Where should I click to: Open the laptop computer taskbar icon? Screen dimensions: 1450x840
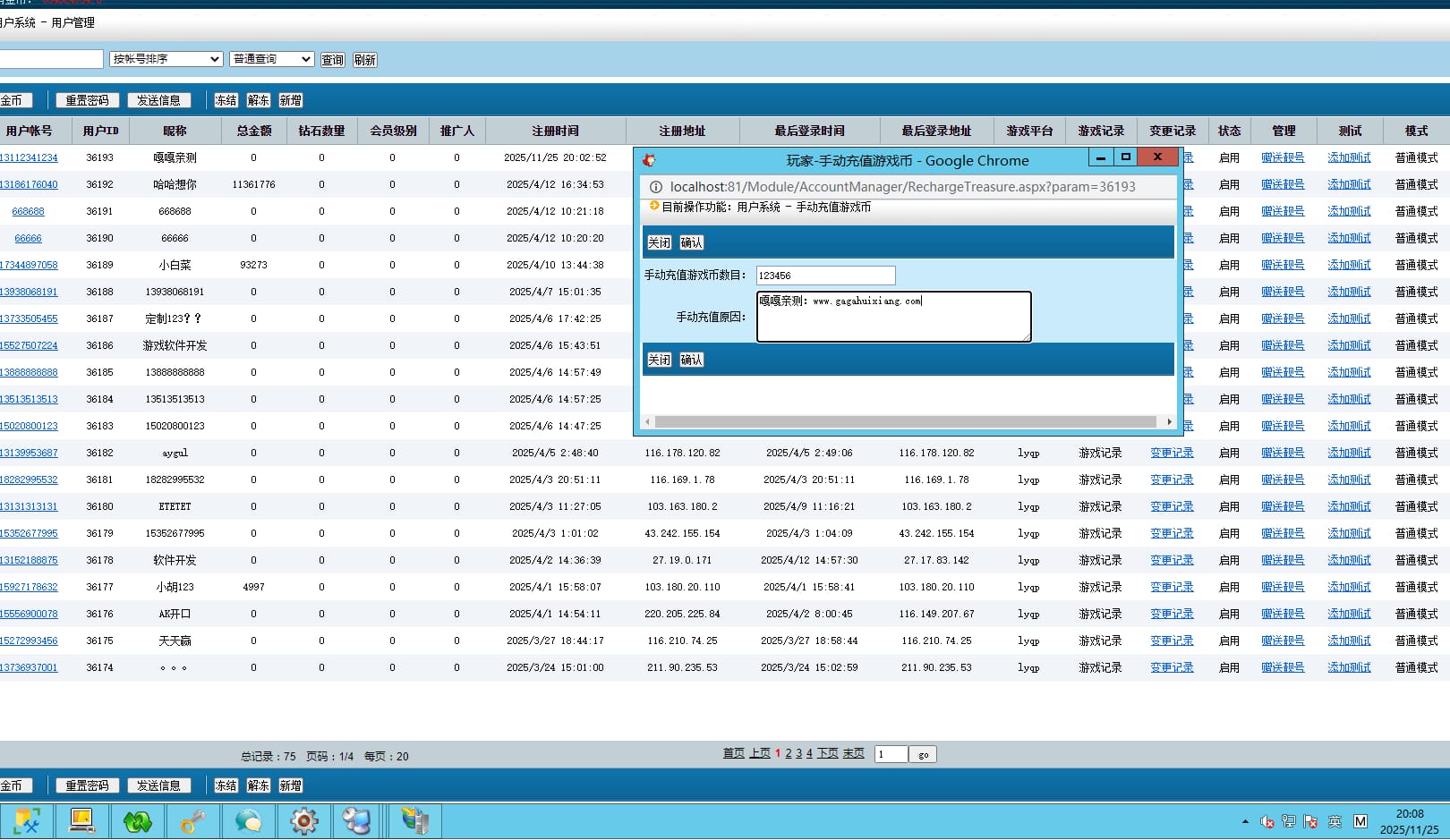(x=81, y=820)
